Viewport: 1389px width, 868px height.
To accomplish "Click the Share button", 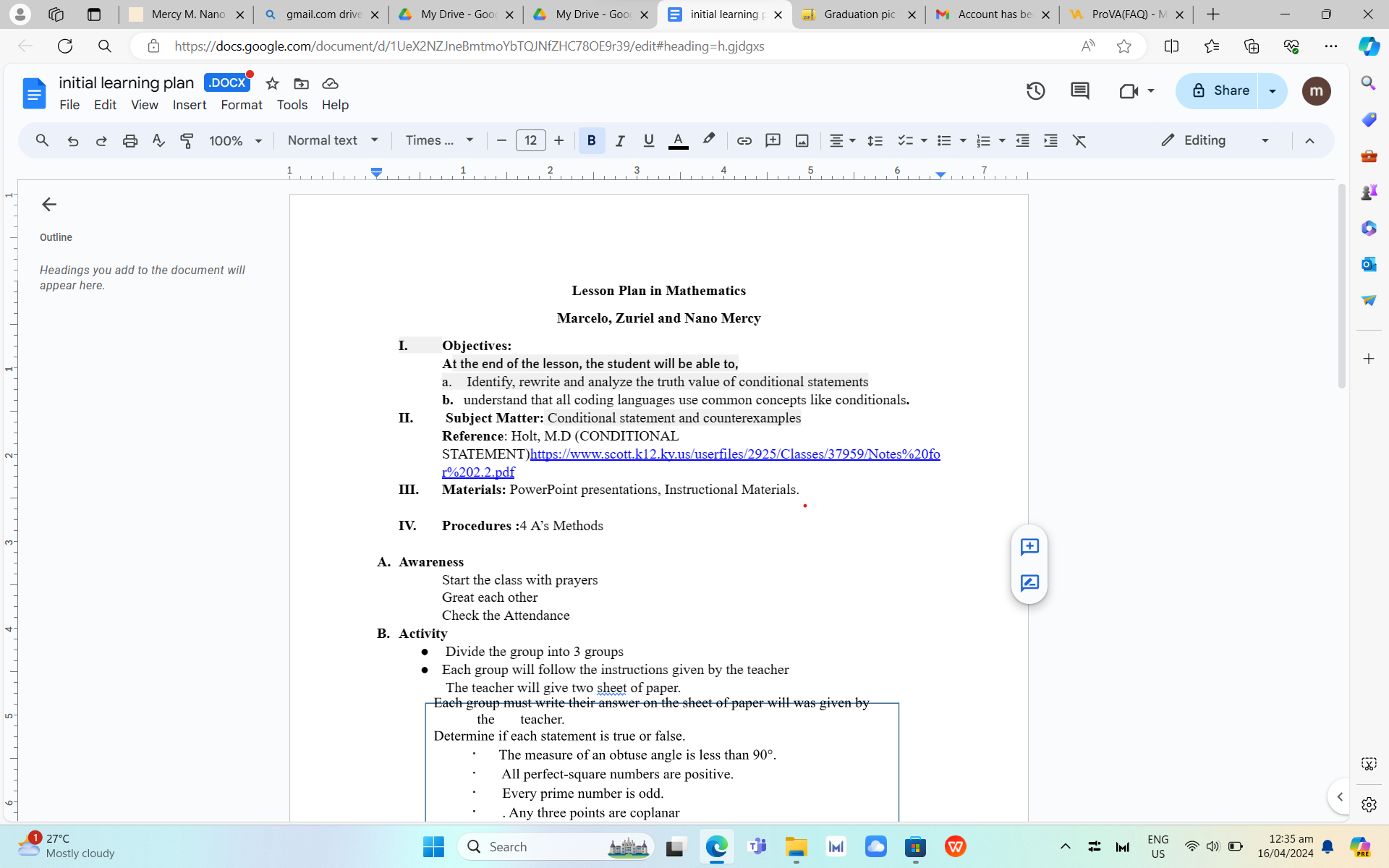I will tap(1218, 90).
